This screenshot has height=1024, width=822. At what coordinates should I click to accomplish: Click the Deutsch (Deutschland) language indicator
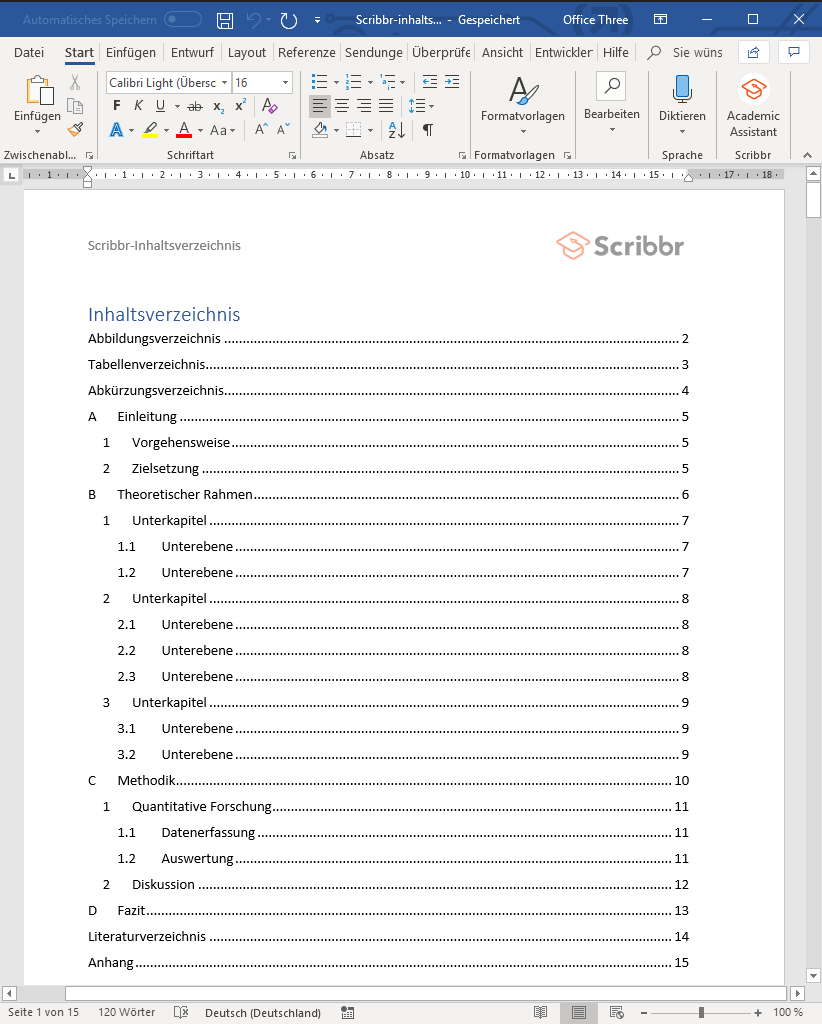coord(263,1012)
